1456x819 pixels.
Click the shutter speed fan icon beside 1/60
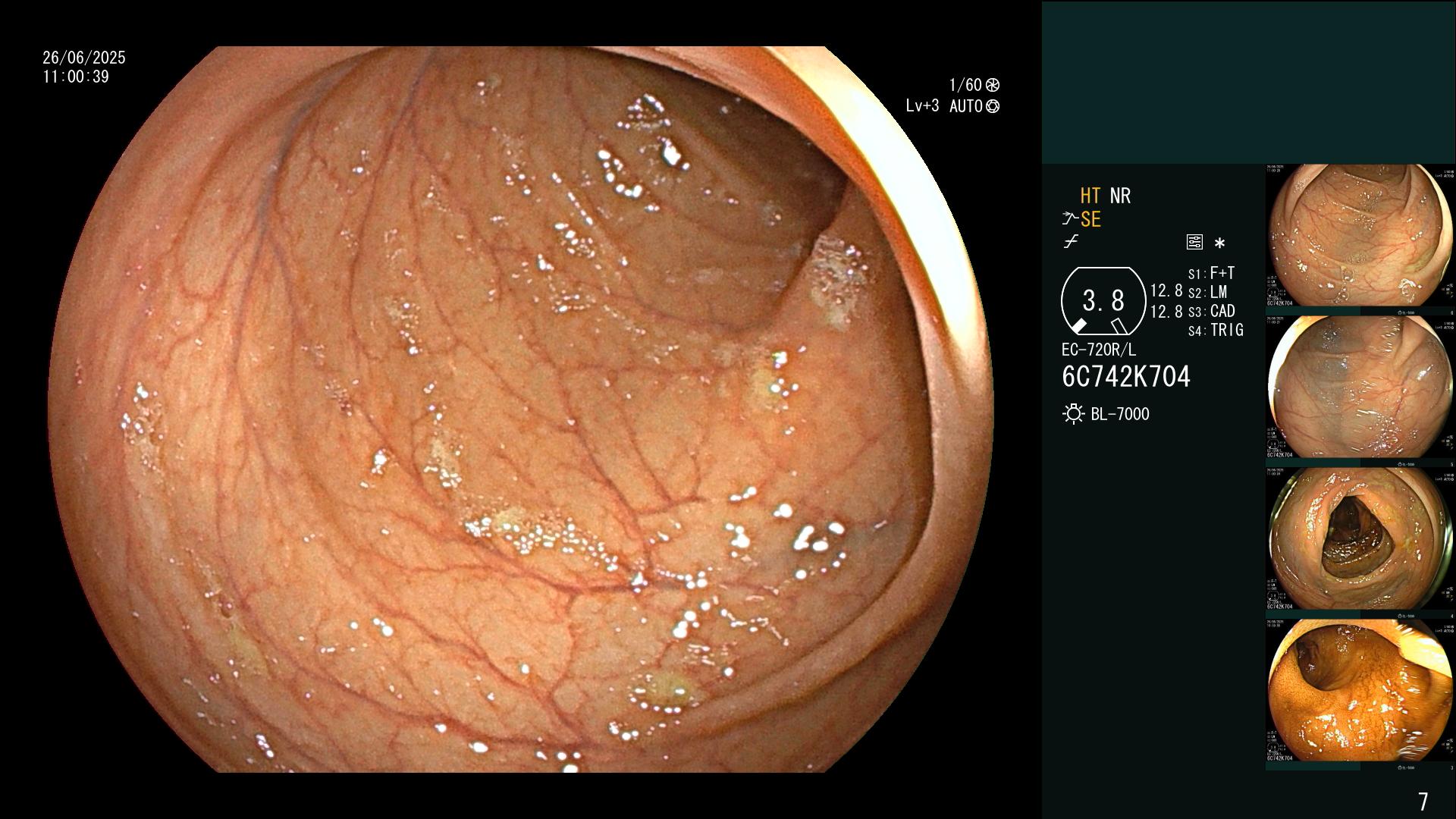click(x=993, y=85)
